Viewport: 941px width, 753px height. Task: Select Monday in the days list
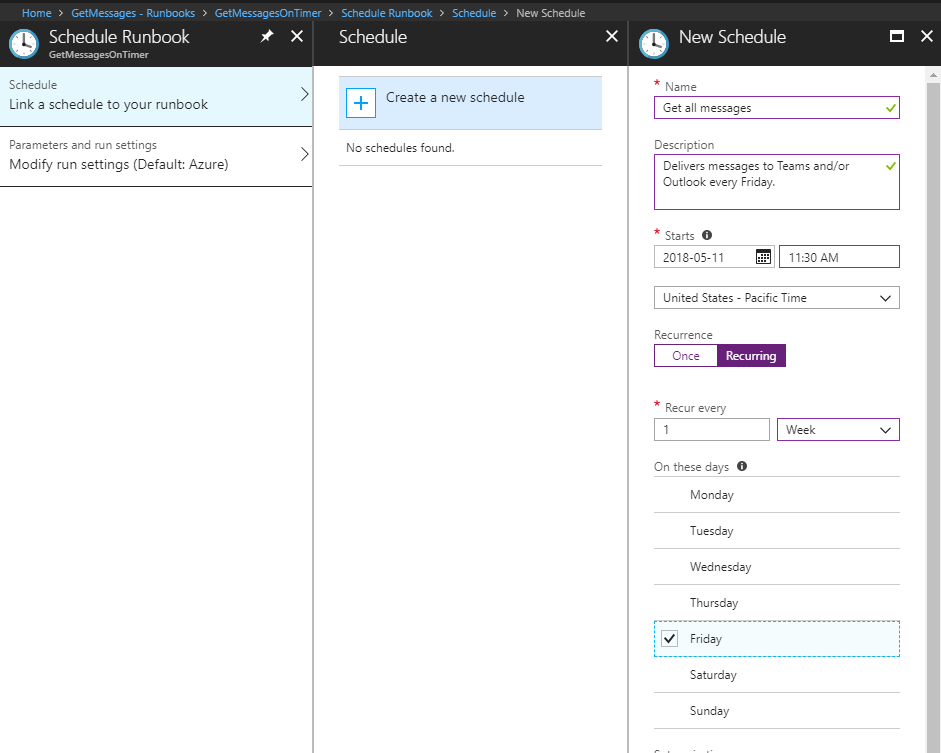coord(712,495)
